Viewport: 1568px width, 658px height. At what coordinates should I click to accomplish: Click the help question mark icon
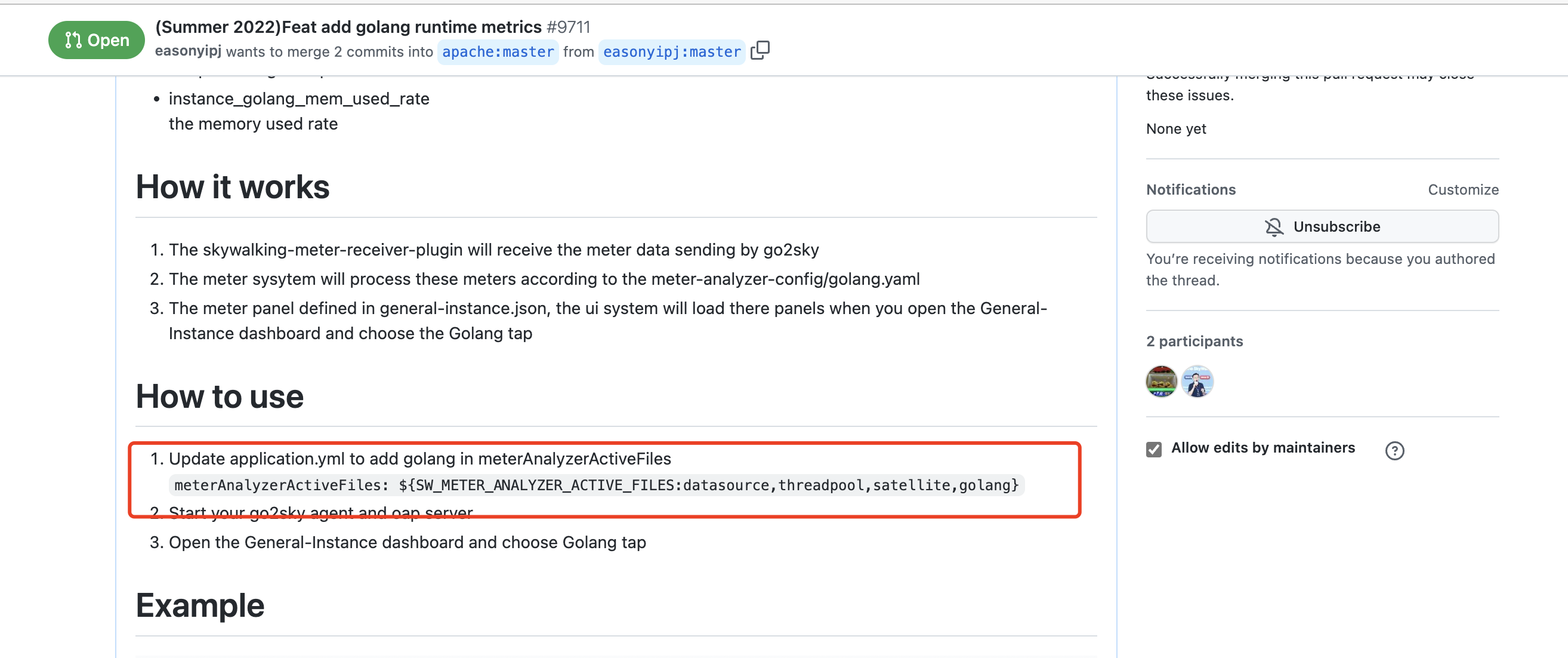click(x=1394, y=450)
